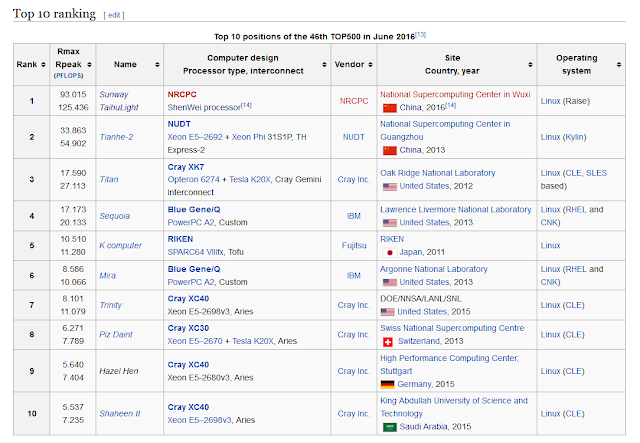Open K computer link
640x443 pixels.
(x=120, y=245)
